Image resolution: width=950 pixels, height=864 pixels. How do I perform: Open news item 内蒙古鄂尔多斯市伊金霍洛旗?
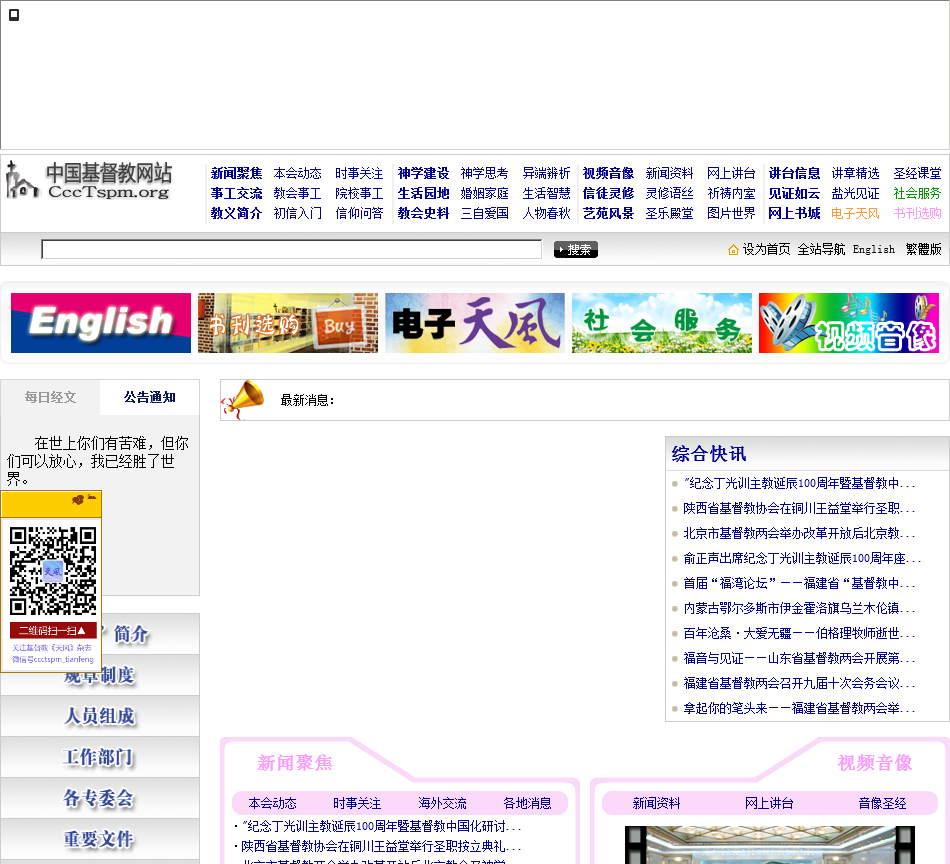pyautogui.click(x=799, y=608)
